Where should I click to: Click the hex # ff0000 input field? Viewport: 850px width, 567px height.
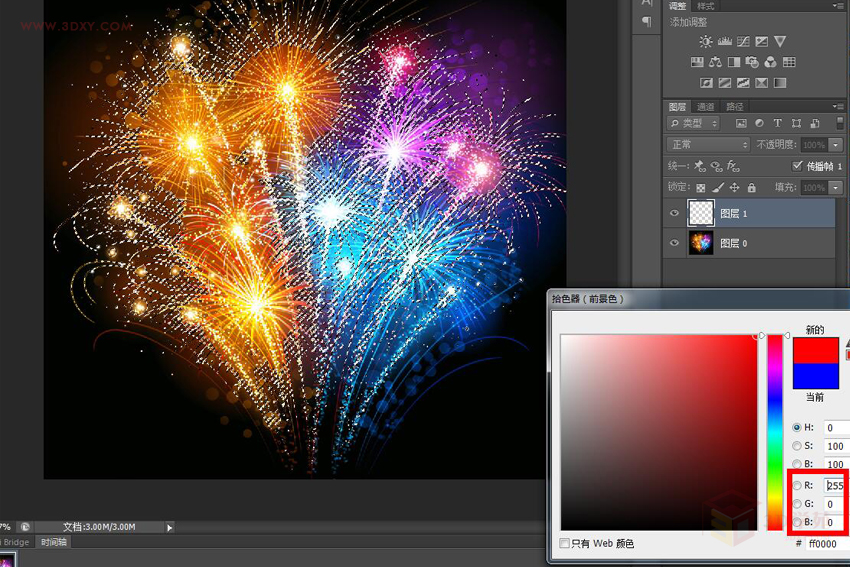click(x=827, y=543)
